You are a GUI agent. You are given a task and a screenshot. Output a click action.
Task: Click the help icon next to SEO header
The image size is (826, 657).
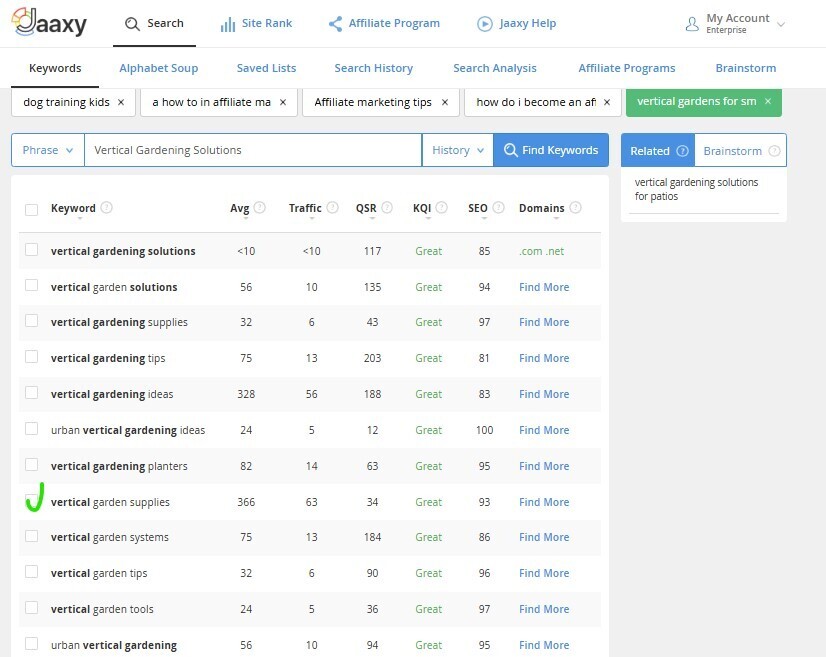498,207
